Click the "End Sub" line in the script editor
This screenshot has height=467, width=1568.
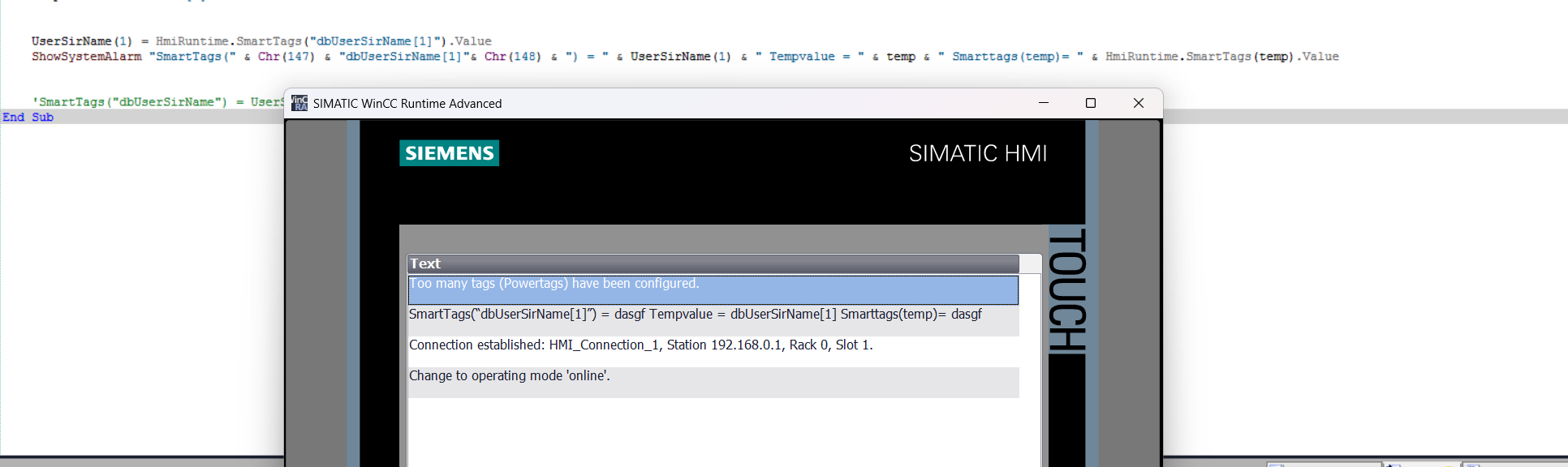click(28, 117)
